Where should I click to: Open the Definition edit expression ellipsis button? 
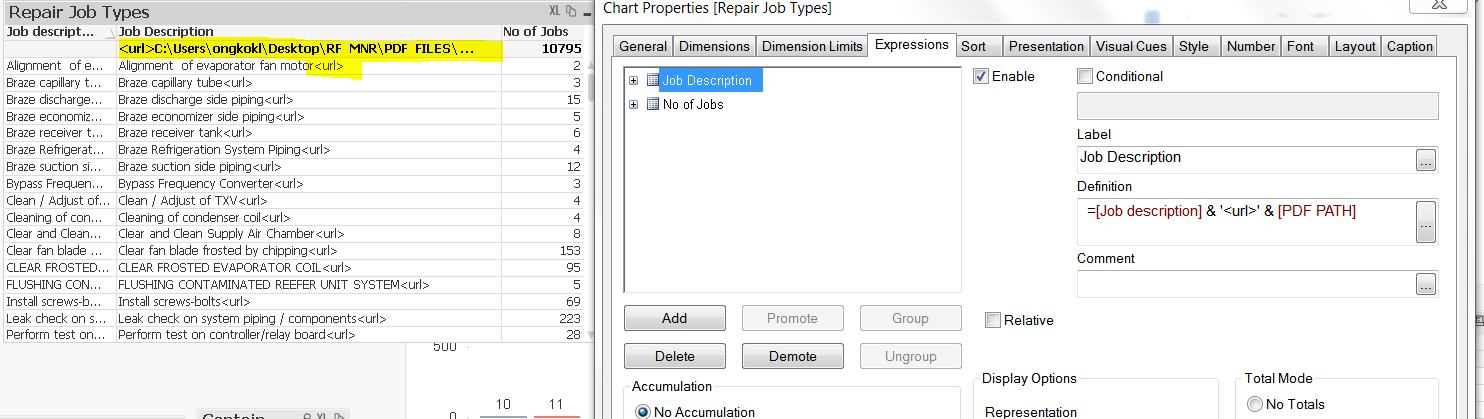click(1426, 221)
